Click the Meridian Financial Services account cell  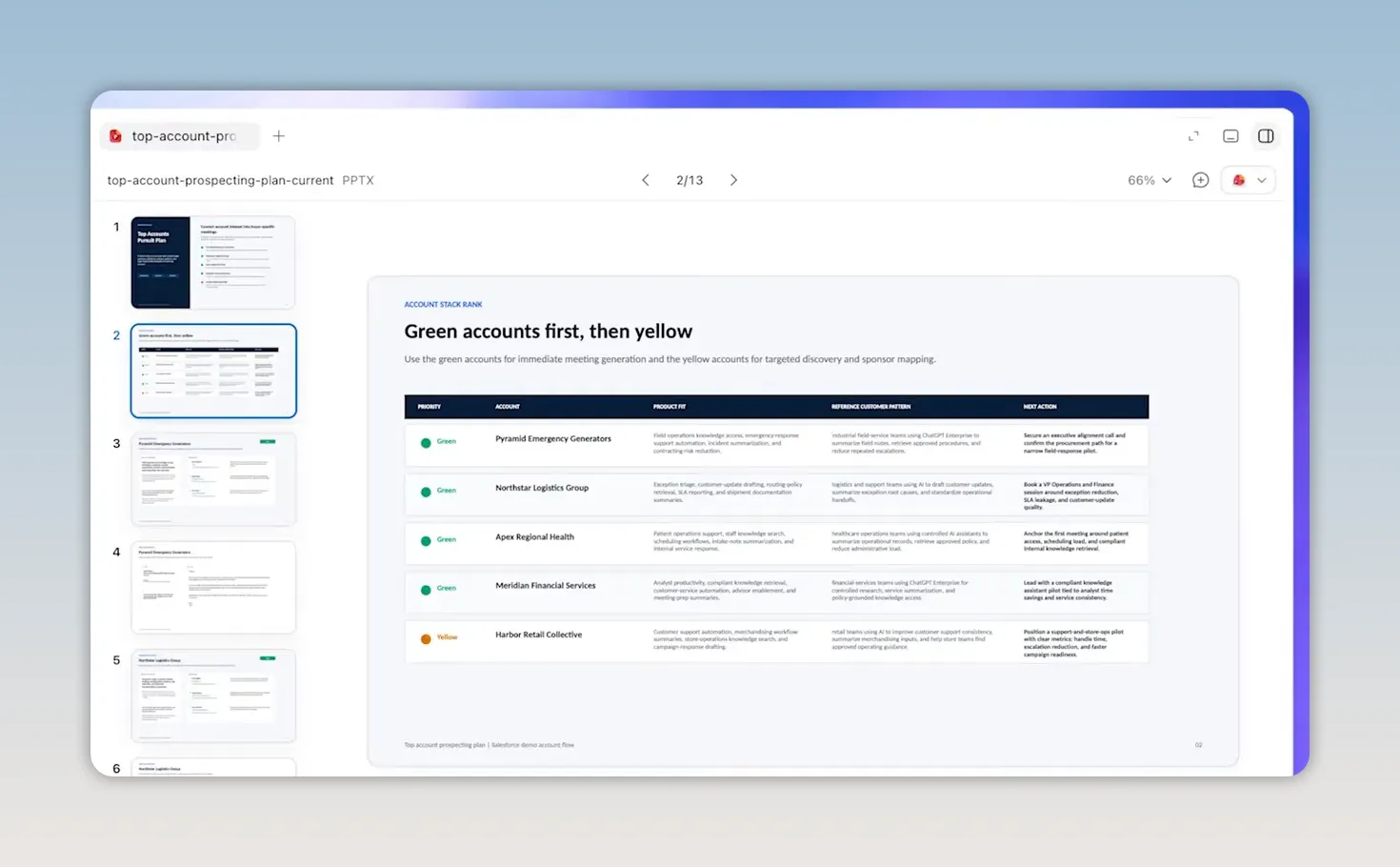546,586
